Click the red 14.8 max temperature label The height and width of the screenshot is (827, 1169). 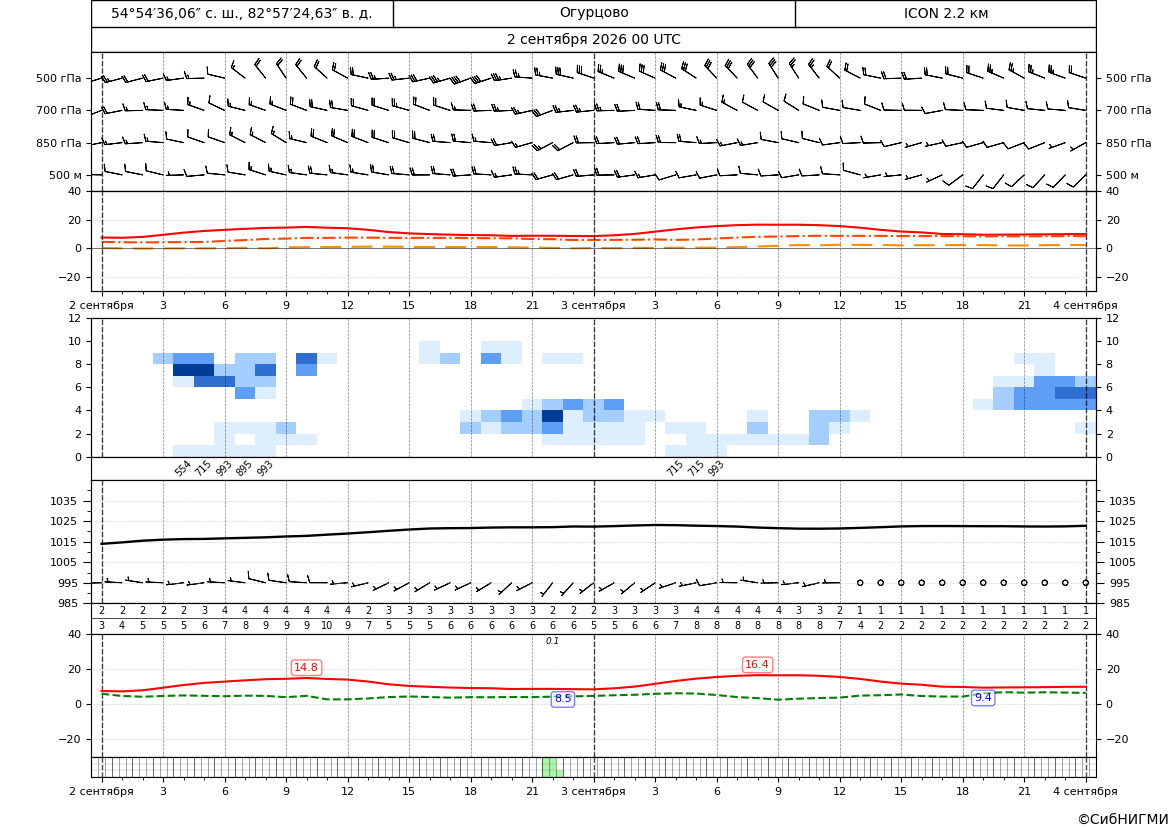click(x=306, y=667)
